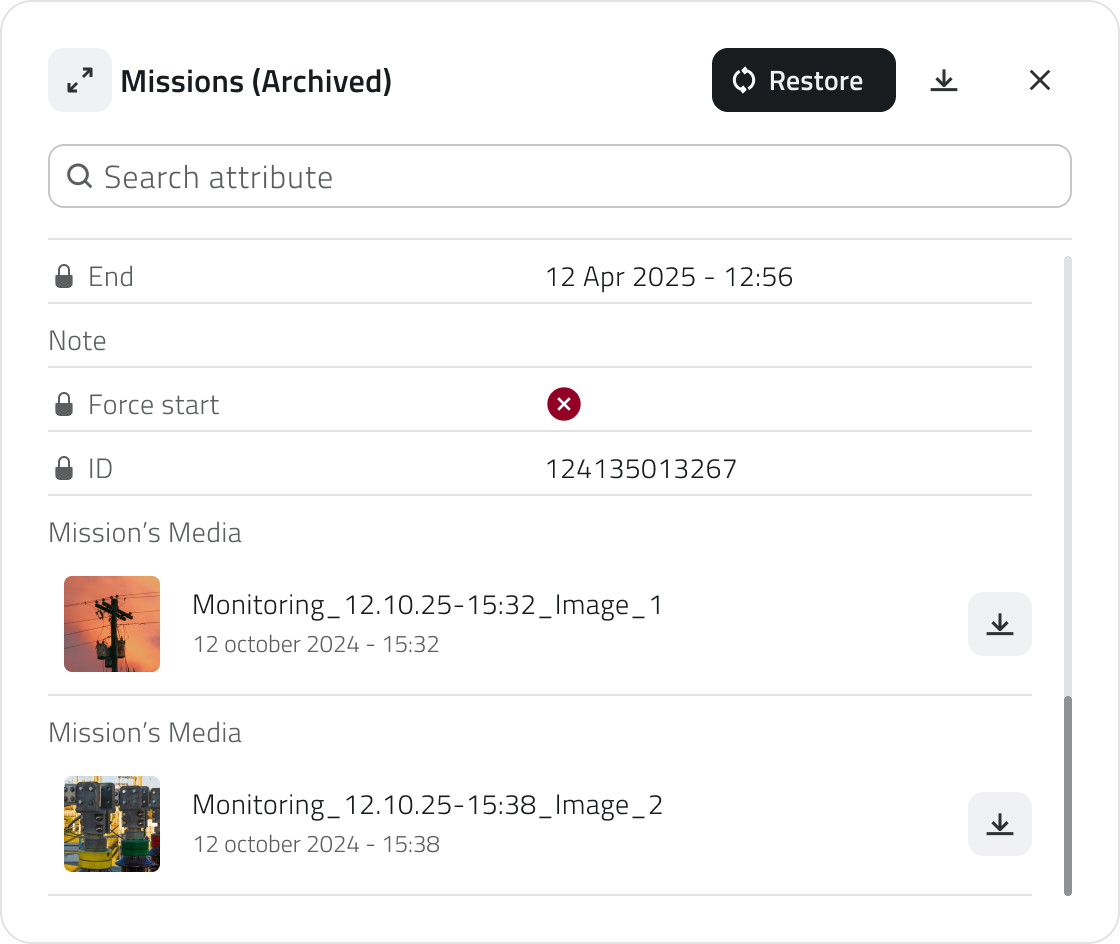The width and height of the screenshot is (1120, 944).
Task: Click the magnifier search icon
Action: click(x=79, y=176)
